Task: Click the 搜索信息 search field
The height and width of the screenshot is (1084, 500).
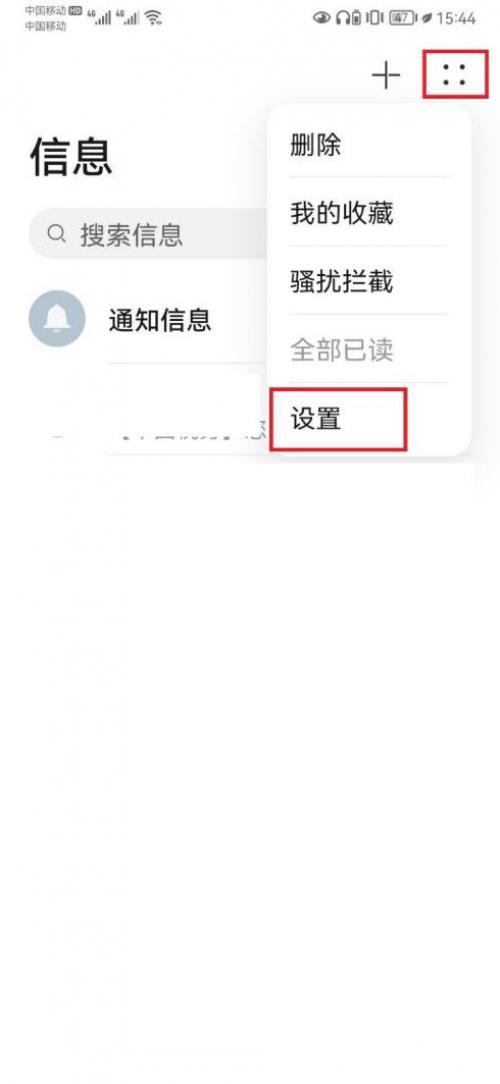Action: [149, 234]
